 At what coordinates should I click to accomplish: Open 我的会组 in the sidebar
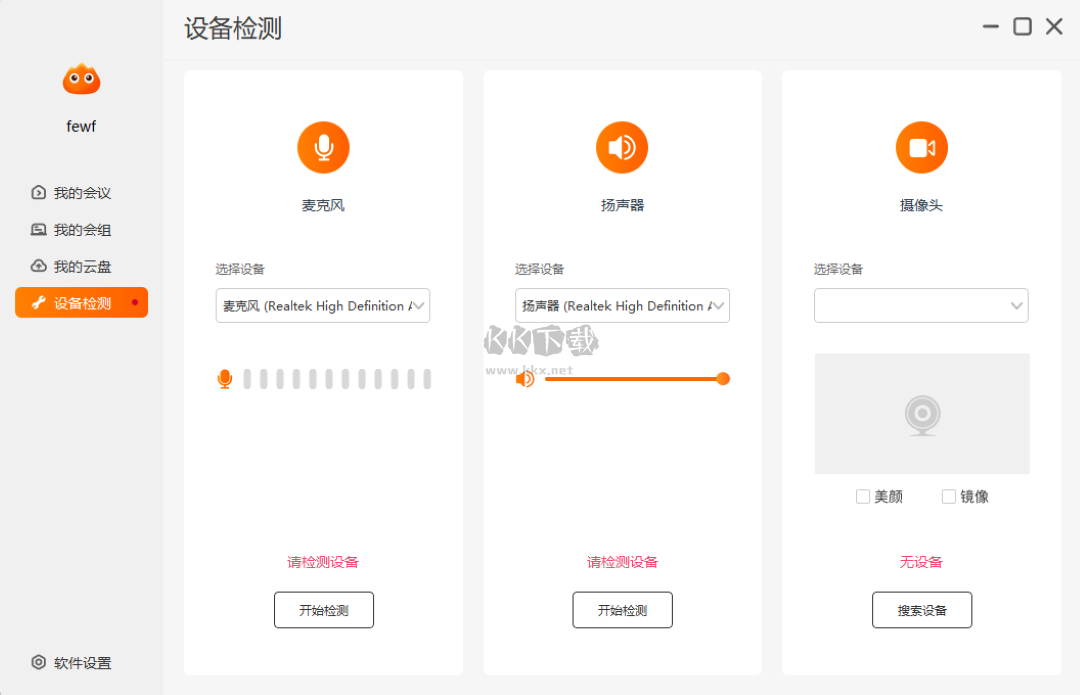coord(70,229)
